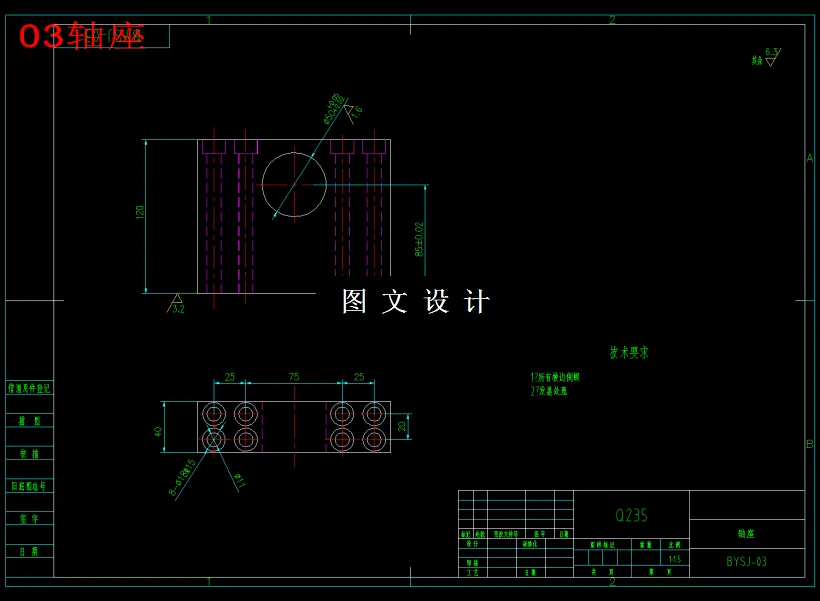Click the "120" height dimension
820x601 pixels.
140,212
